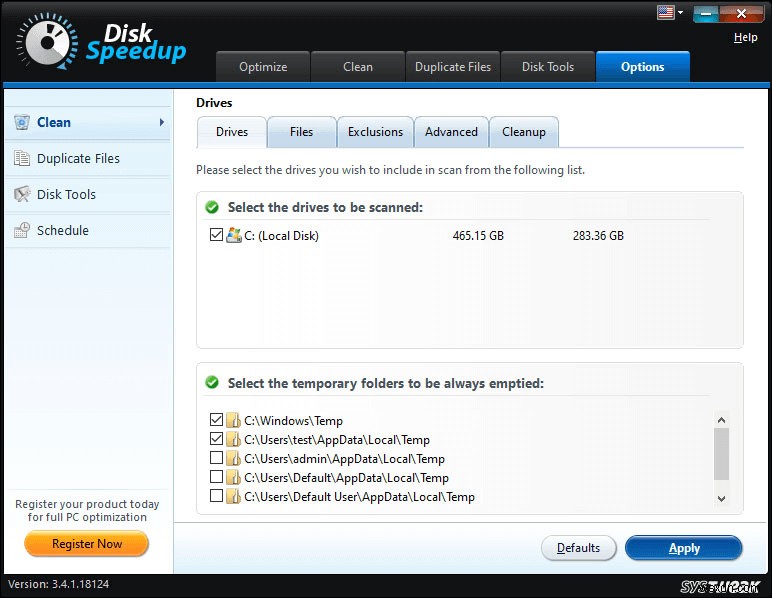
Task: Expand the Clean sidebar arrow
Action: coord(161,122)
